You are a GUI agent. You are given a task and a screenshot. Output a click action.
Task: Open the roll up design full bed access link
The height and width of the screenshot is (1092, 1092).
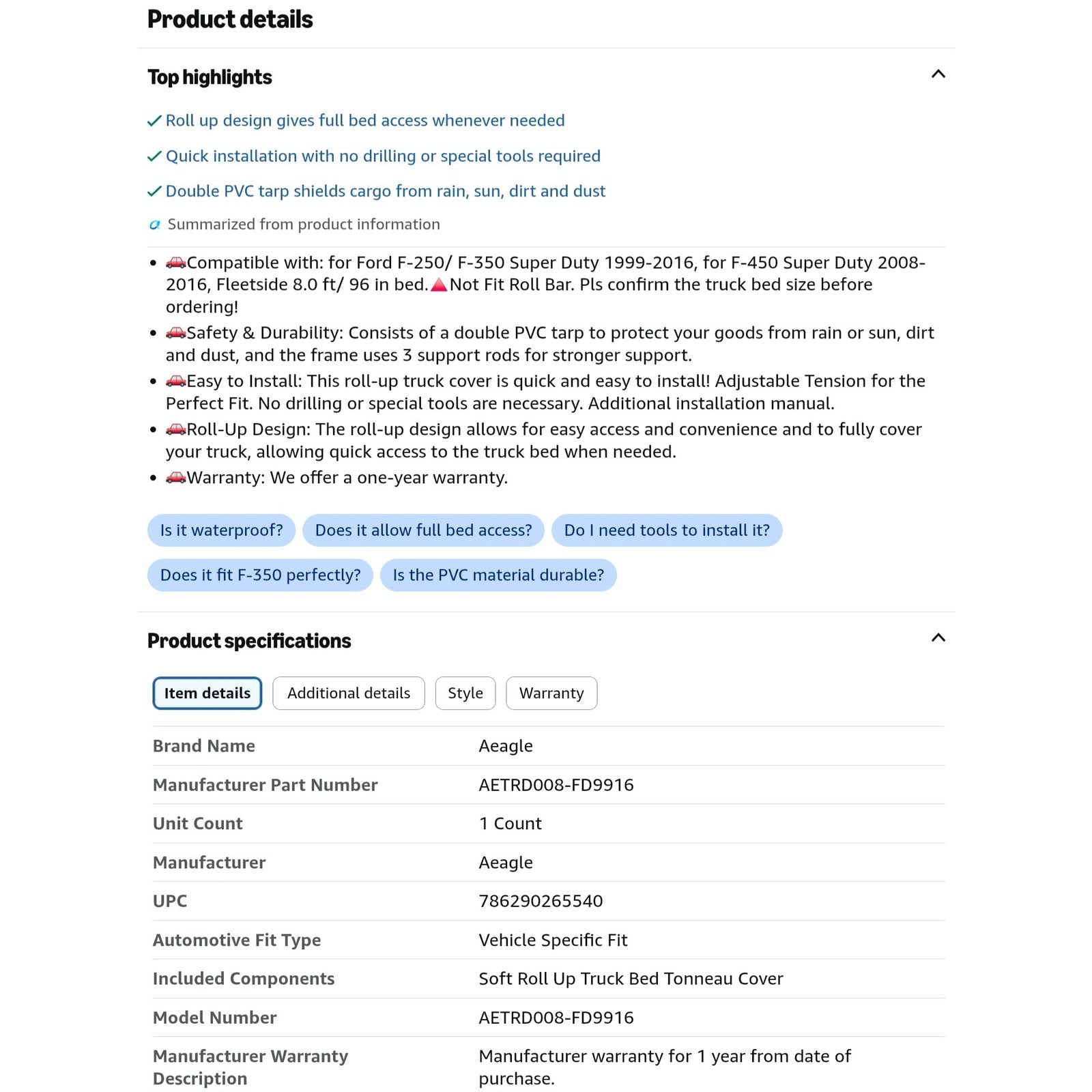(365, 121)
